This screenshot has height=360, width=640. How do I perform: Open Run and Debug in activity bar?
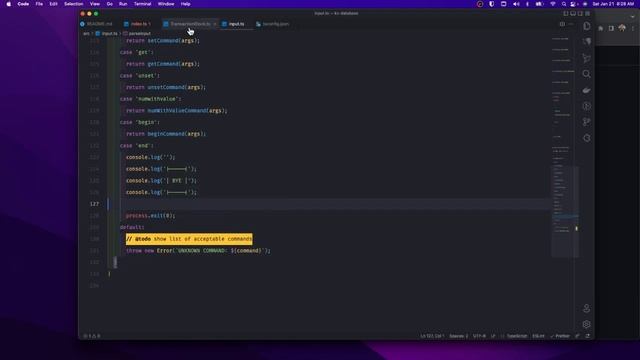pyautogui.click(x=587, y=106)
